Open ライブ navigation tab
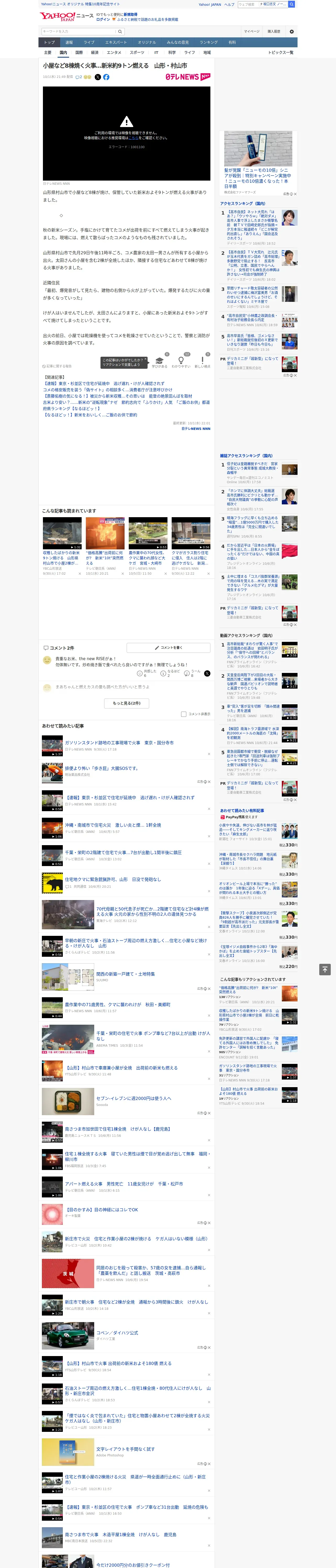 click(x=89, y=43)
